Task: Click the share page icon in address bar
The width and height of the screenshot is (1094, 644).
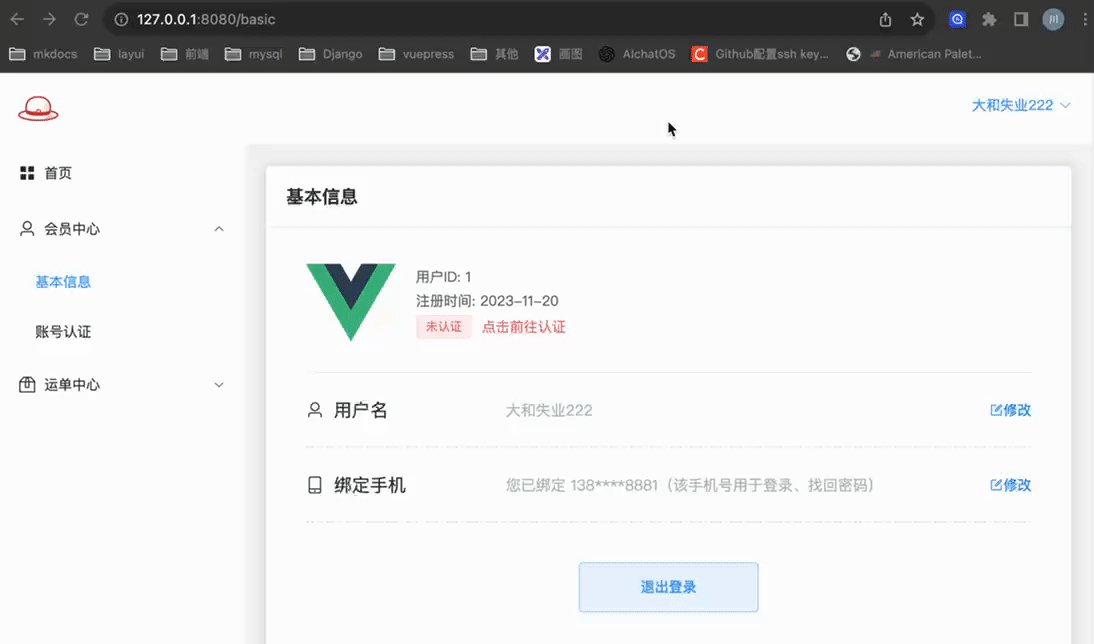Action: (x=885, y=19)
